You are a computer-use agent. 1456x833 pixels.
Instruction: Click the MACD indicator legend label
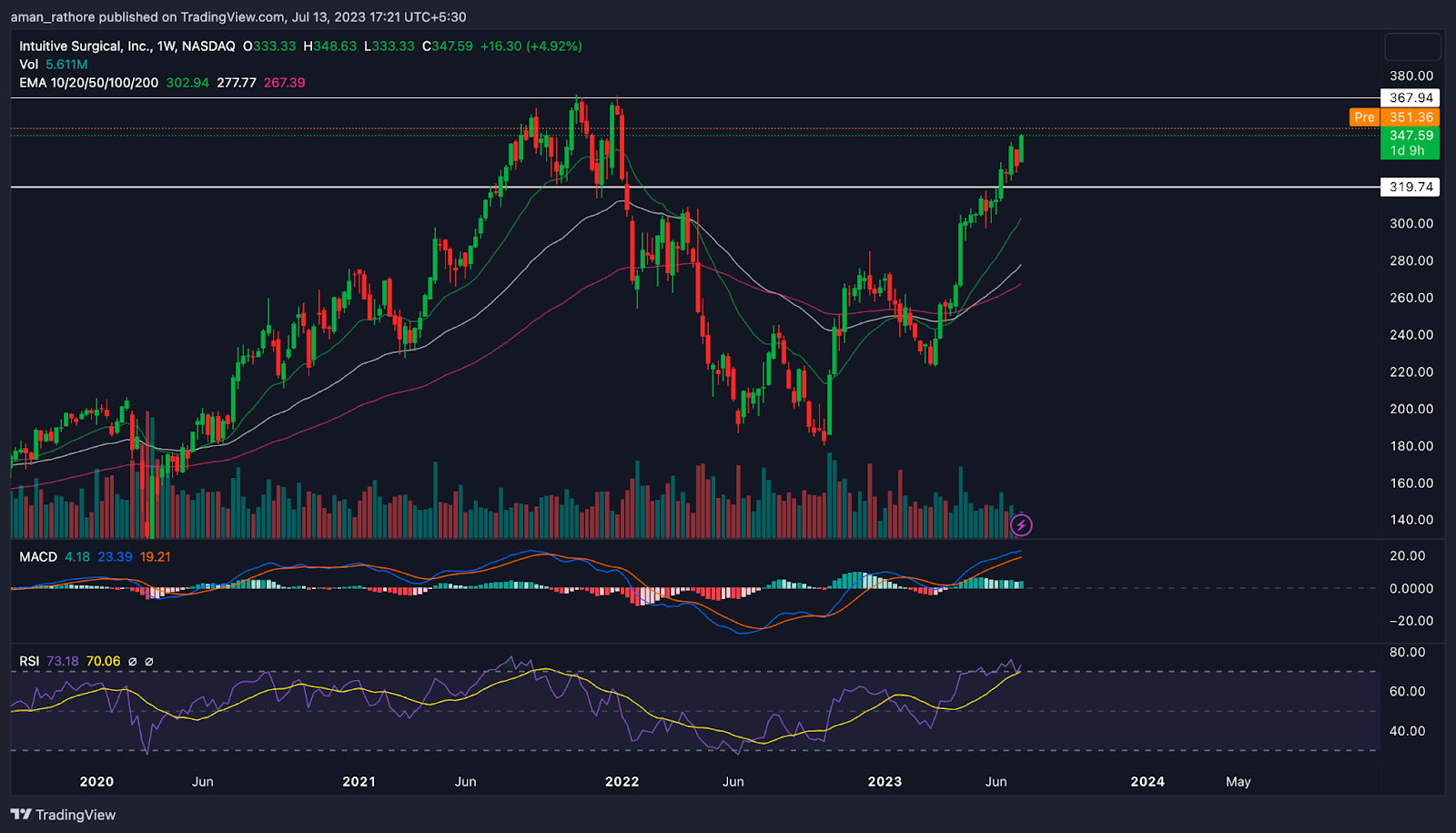coord(38,556)
